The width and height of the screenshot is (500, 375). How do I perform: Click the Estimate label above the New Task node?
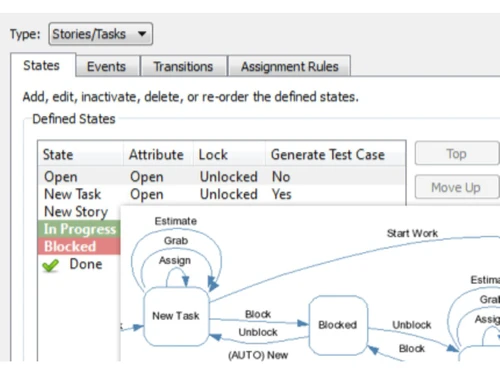pos(176,221)
